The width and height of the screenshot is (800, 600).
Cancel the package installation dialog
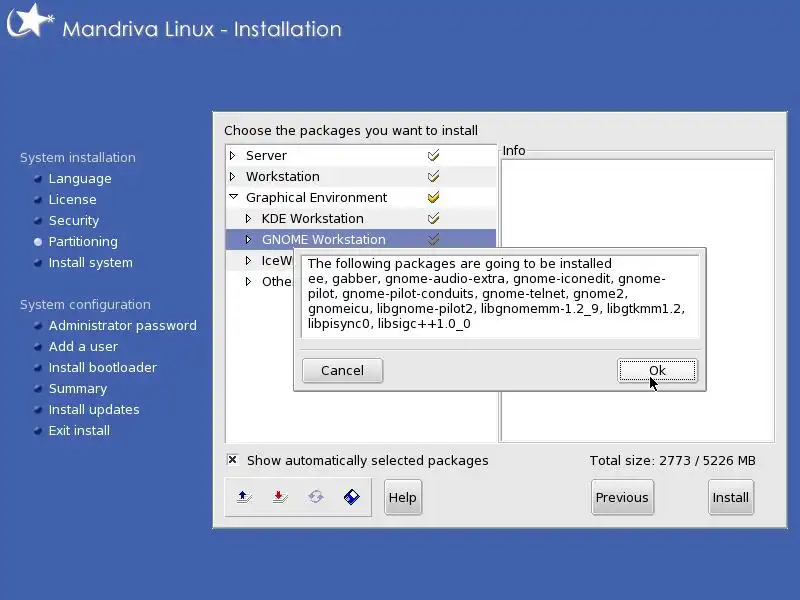(x=342, y=370)
